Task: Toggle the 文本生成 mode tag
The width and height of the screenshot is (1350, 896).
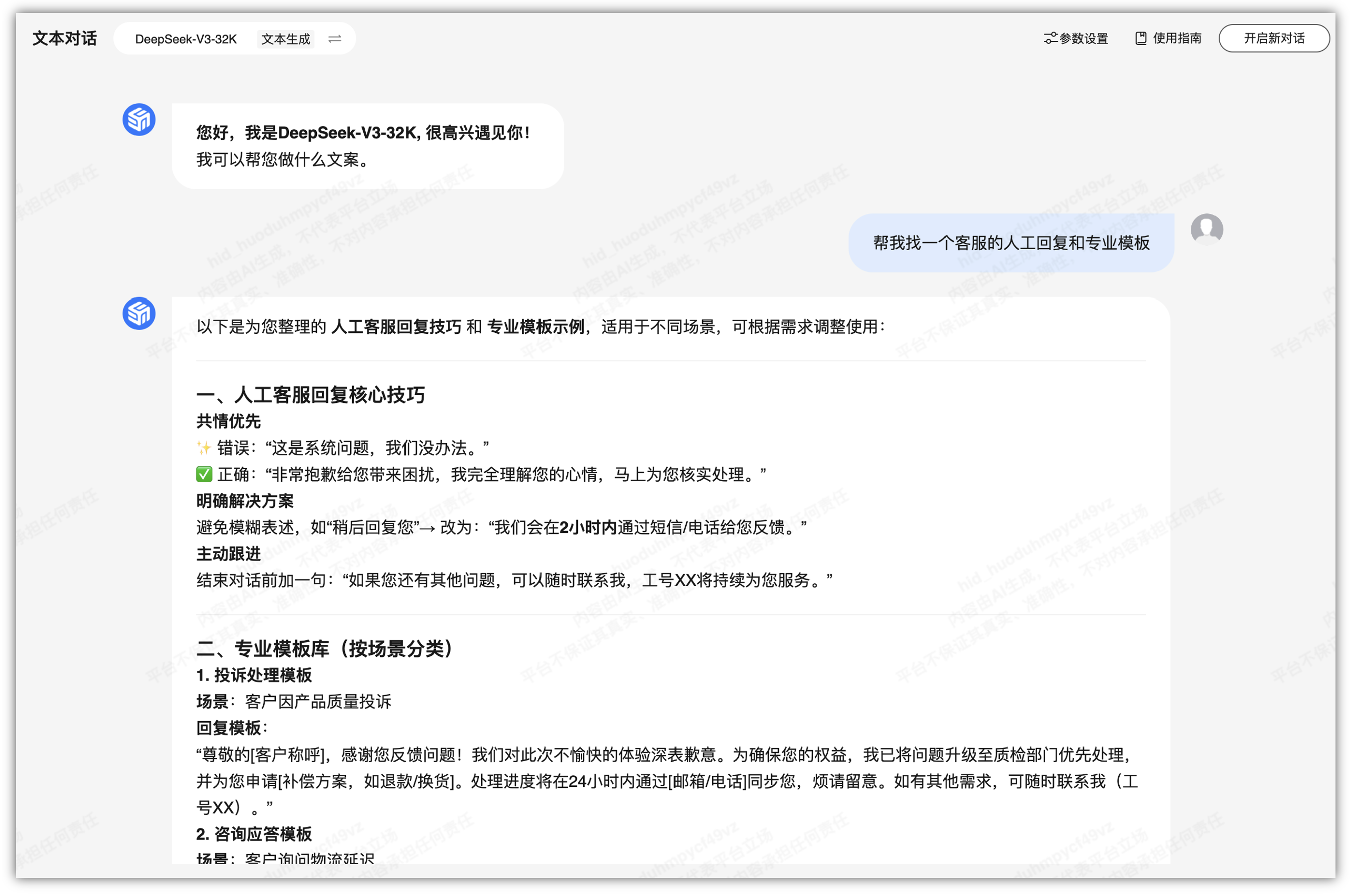Action: click(x=286, y=39)
